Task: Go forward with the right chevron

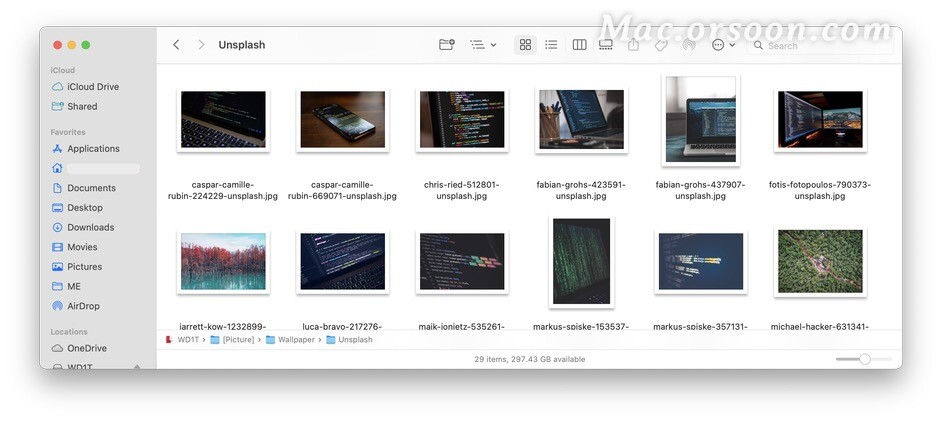Action: coord(201,45)
